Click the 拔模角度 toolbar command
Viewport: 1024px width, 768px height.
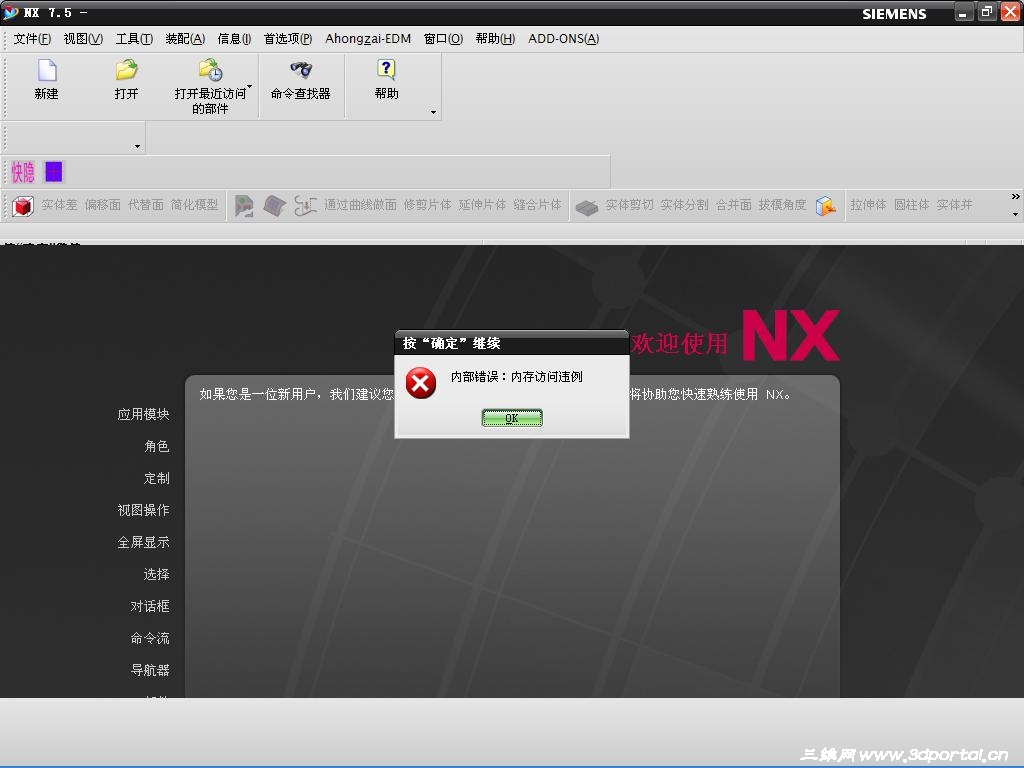(x=782, y=205)
